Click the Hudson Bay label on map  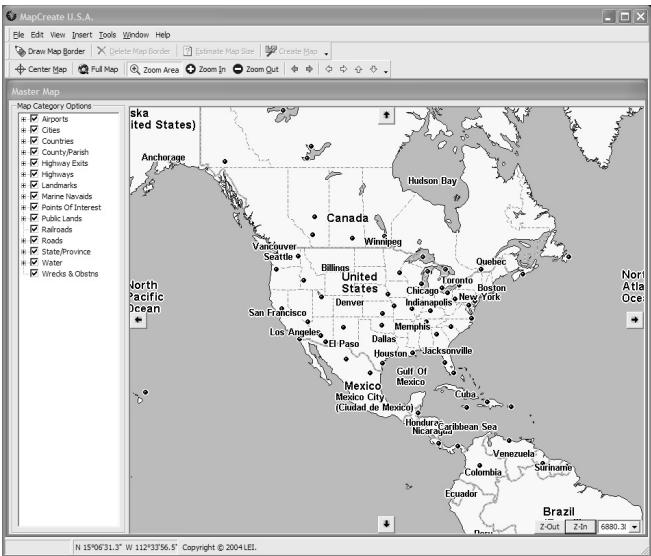[432, 181]
